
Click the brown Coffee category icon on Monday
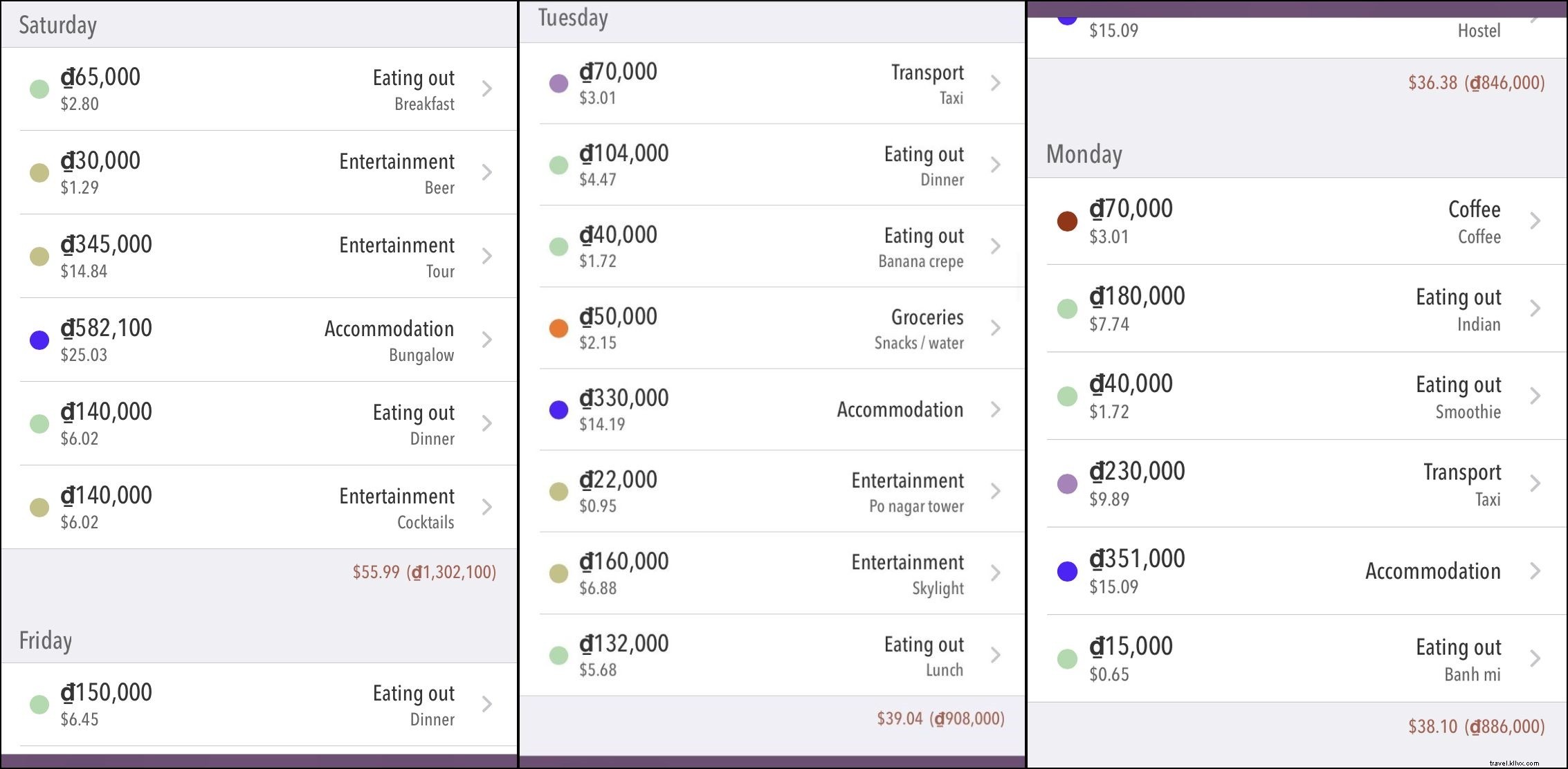[1066, 221]
